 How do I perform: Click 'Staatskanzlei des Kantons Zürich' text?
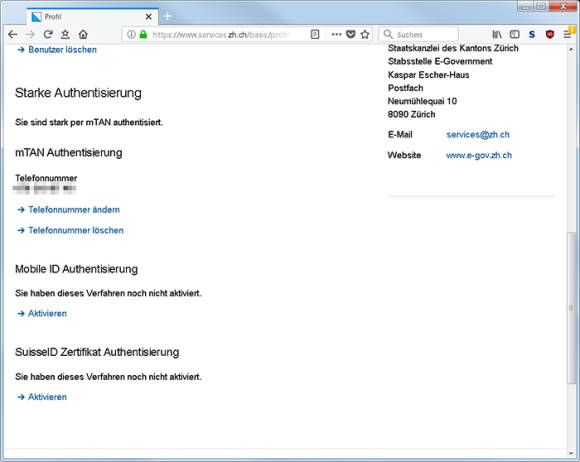(x=453, y=48)
